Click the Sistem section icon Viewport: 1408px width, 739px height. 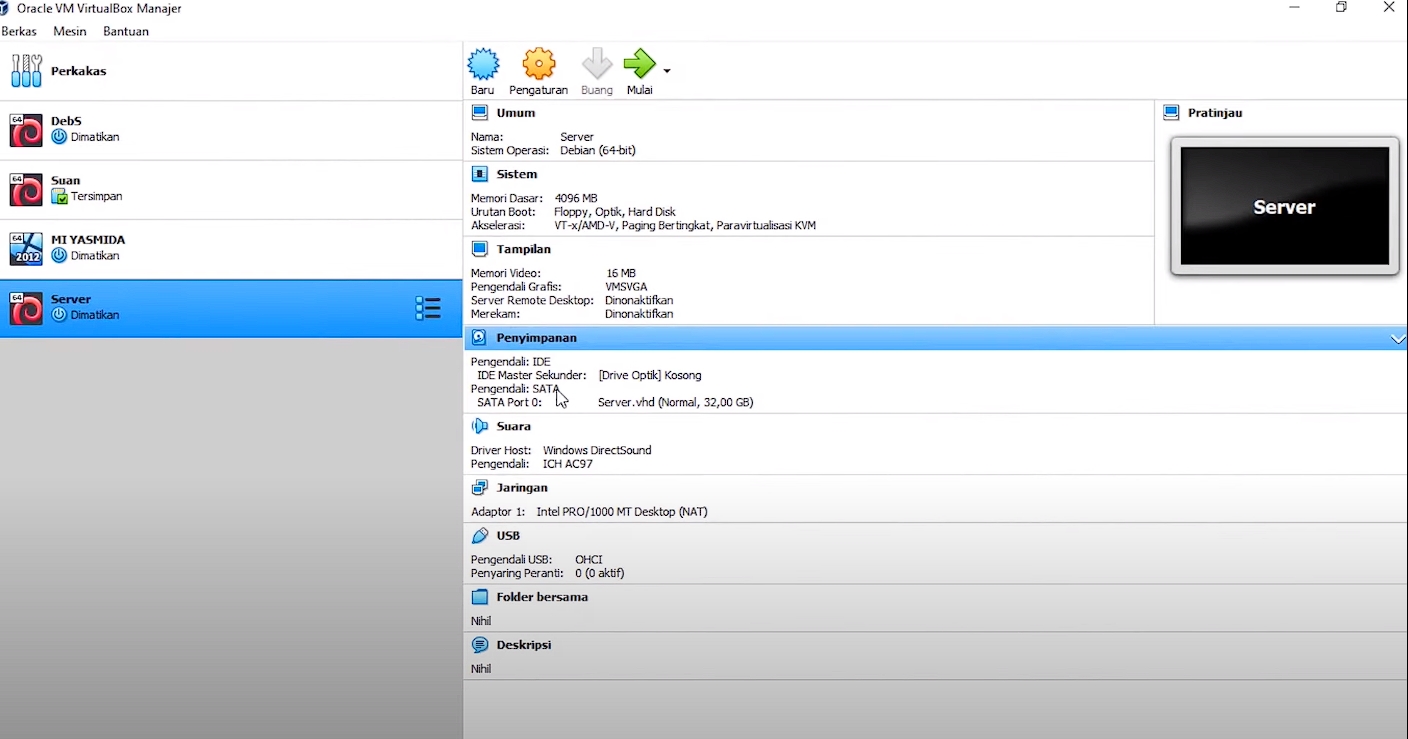(480, 173)
